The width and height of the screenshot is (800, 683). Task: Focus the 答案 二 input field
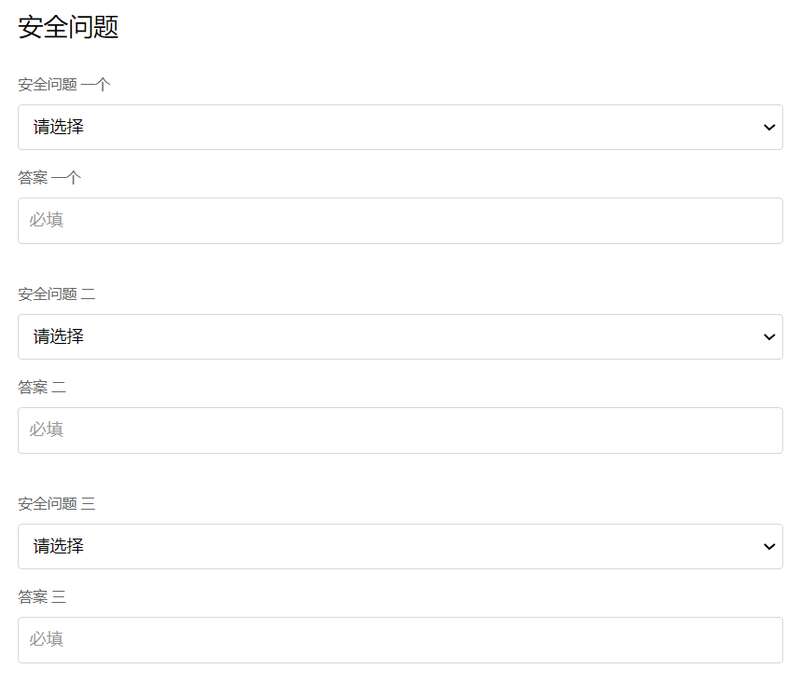coord(400,430)
